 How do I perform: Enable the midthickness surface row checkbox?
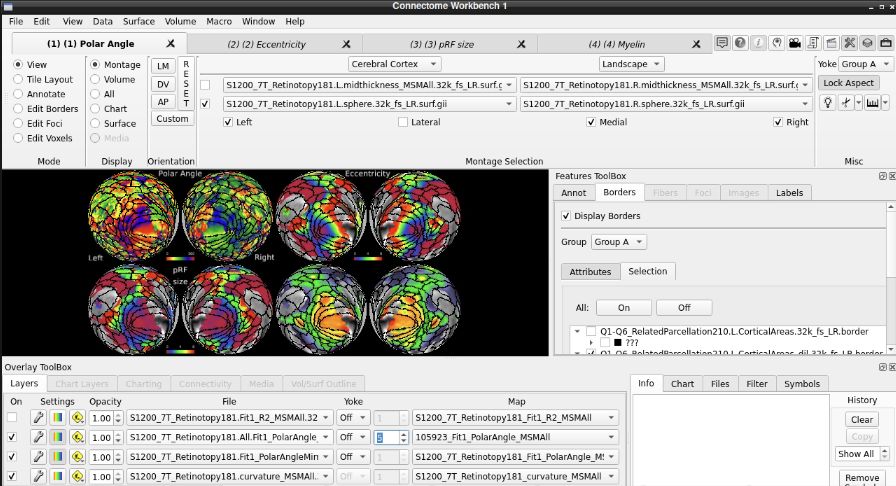pyautogui.click(x=205, y=85)
